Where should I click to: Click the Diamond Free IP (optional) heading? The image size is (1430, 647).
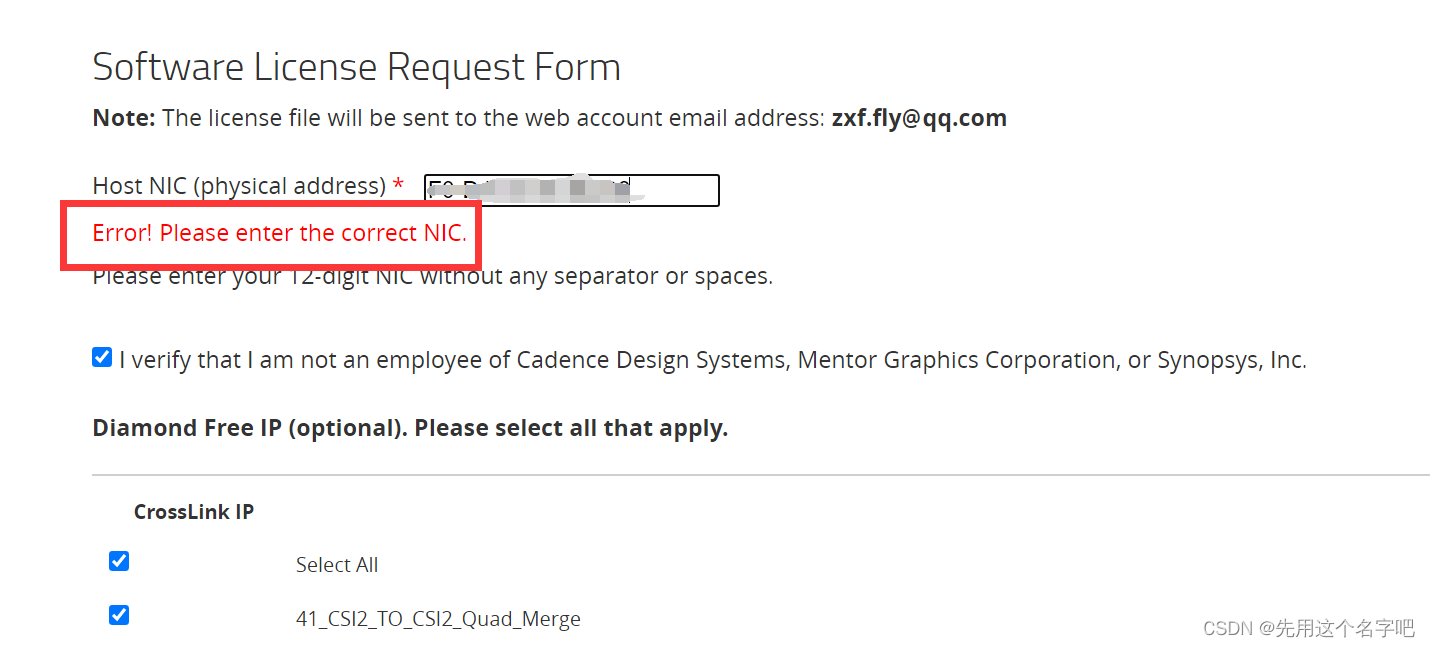(x=410, y=428)
